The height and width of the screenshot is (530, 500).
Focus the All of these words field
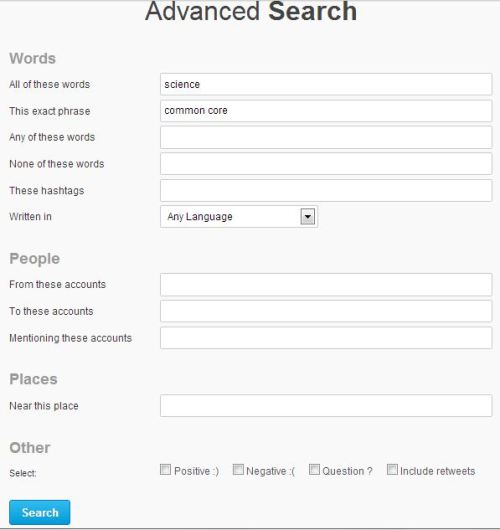[x=326, y=84]
